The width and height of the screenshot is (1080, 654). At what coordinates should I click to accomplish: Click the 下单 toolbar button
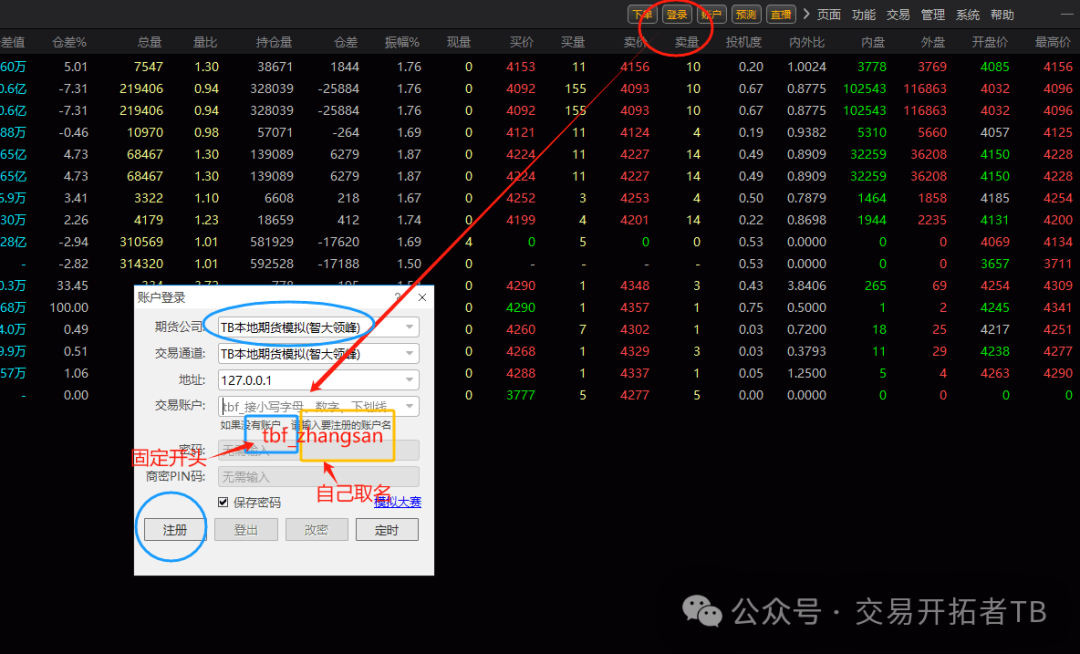coord(642,14)
